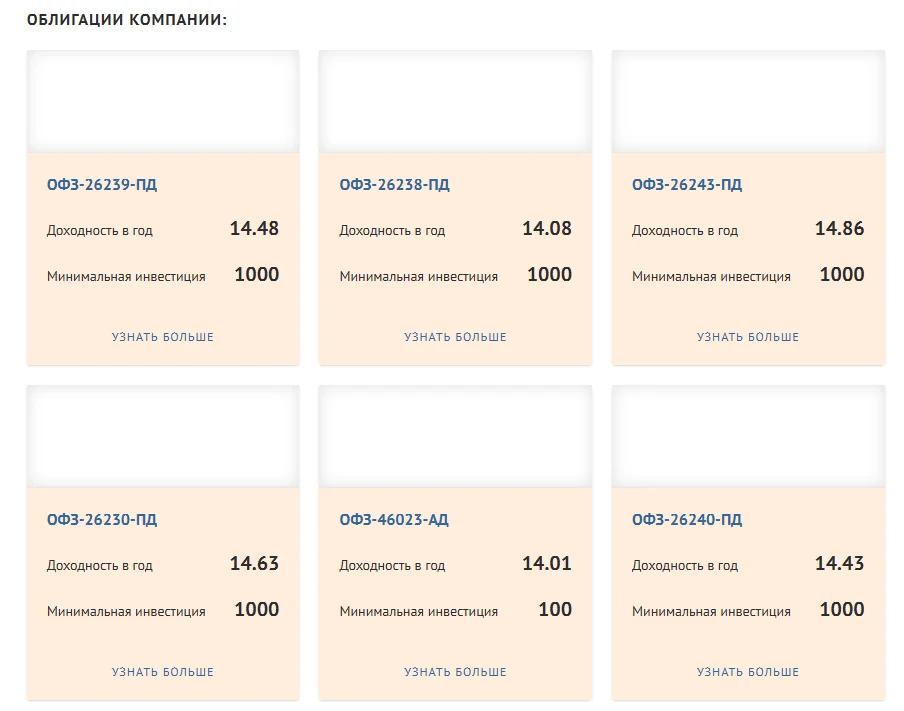Click the image placeholder above ОФЗ-46023-АД
This screenshot has height=711, width=904.
point(455,437)
